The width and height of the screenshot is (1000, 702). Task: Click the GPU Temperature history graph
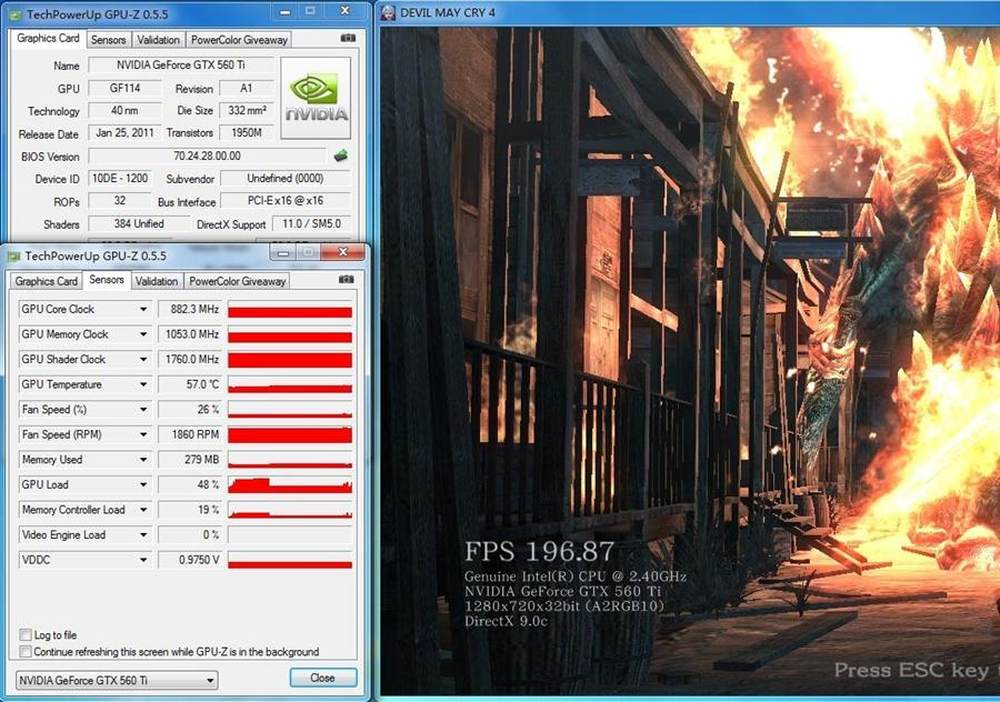click(290, 384)
